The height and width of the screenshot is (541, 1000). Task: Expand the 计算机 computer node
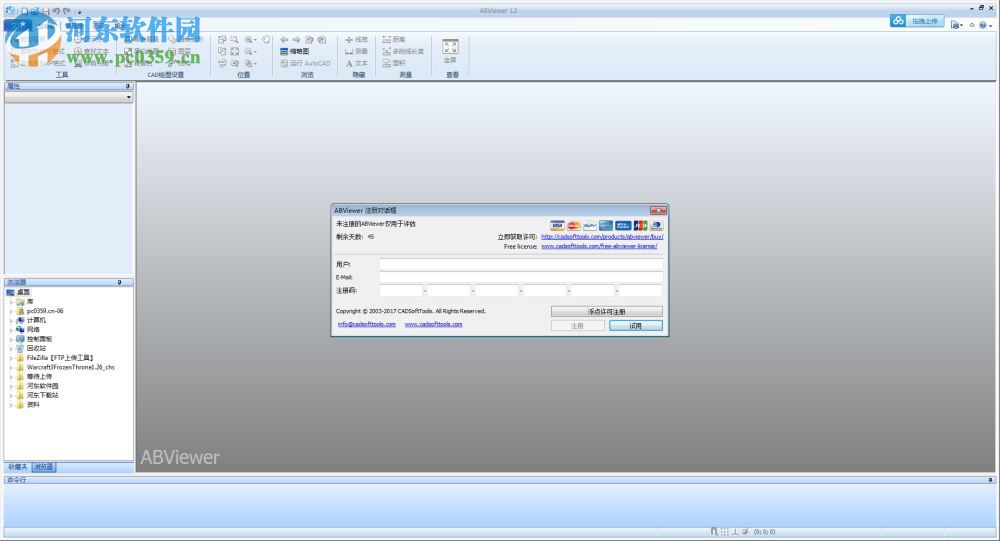point(11,320)
